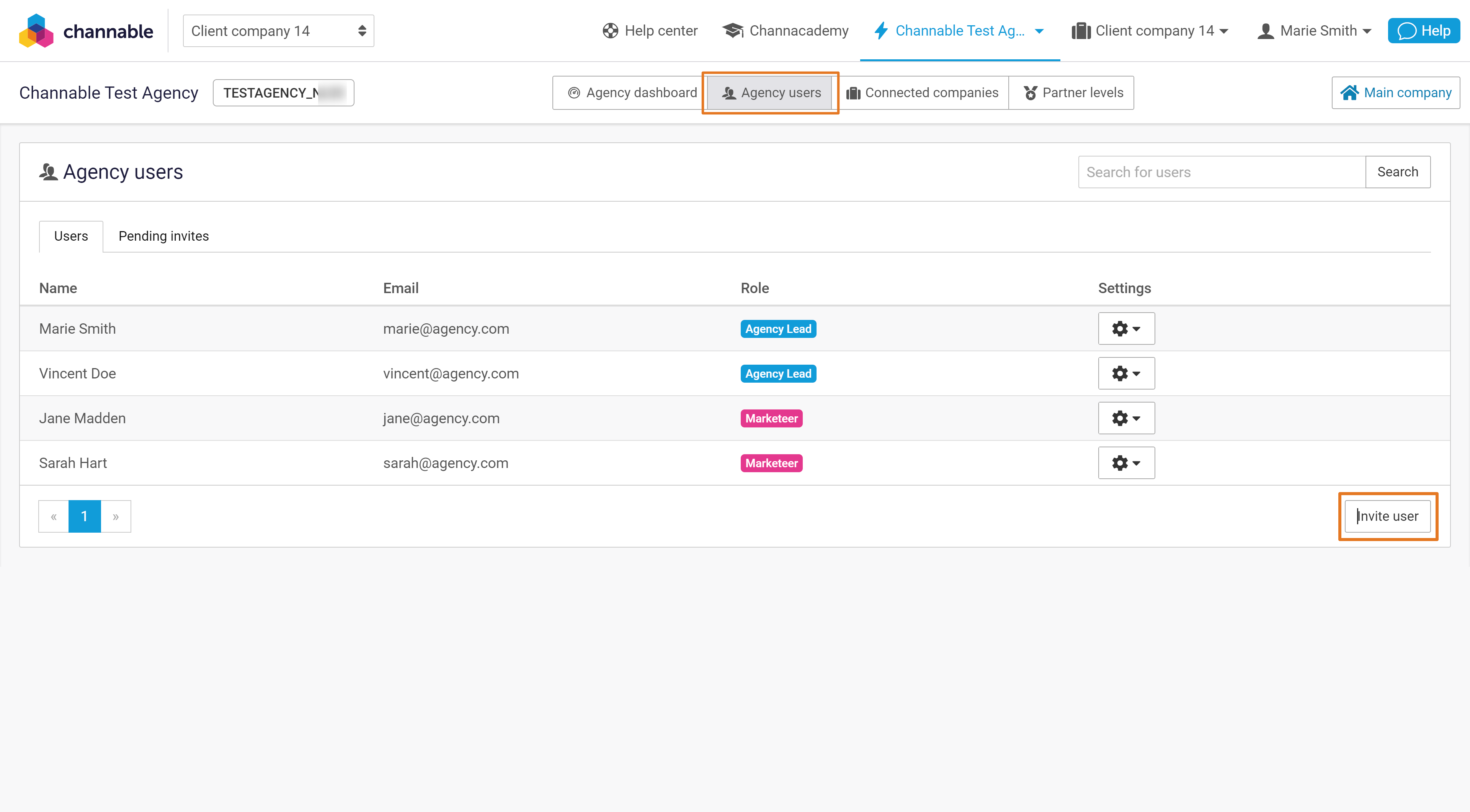
Task: Open settings gear for Sarah Hart
Action: point(1127,463)
